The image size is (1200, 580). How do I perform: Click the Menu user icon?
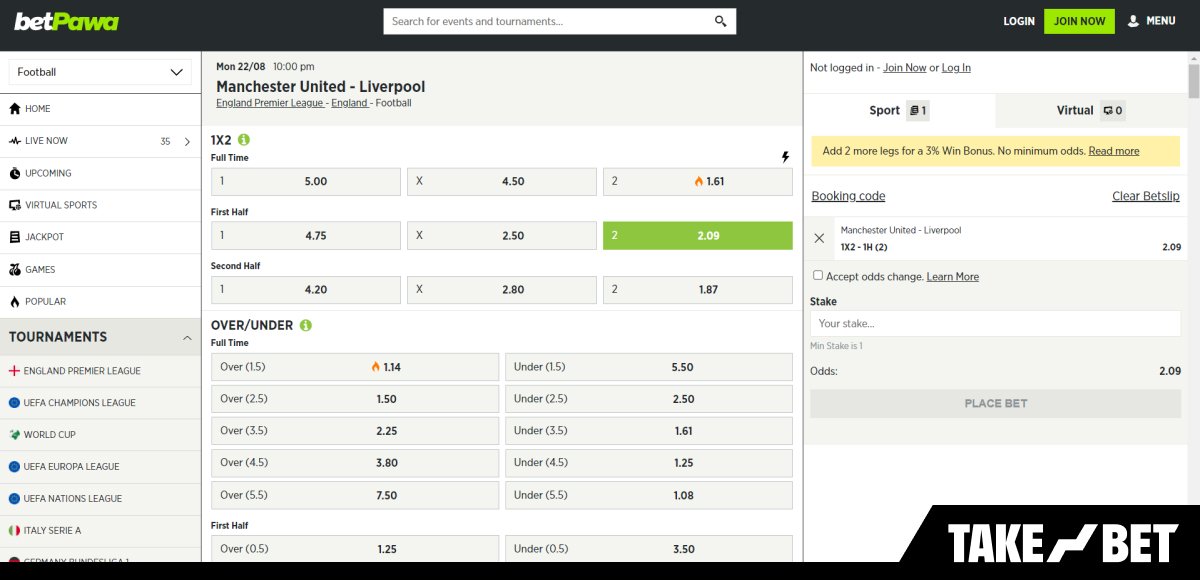(1133, 21)
